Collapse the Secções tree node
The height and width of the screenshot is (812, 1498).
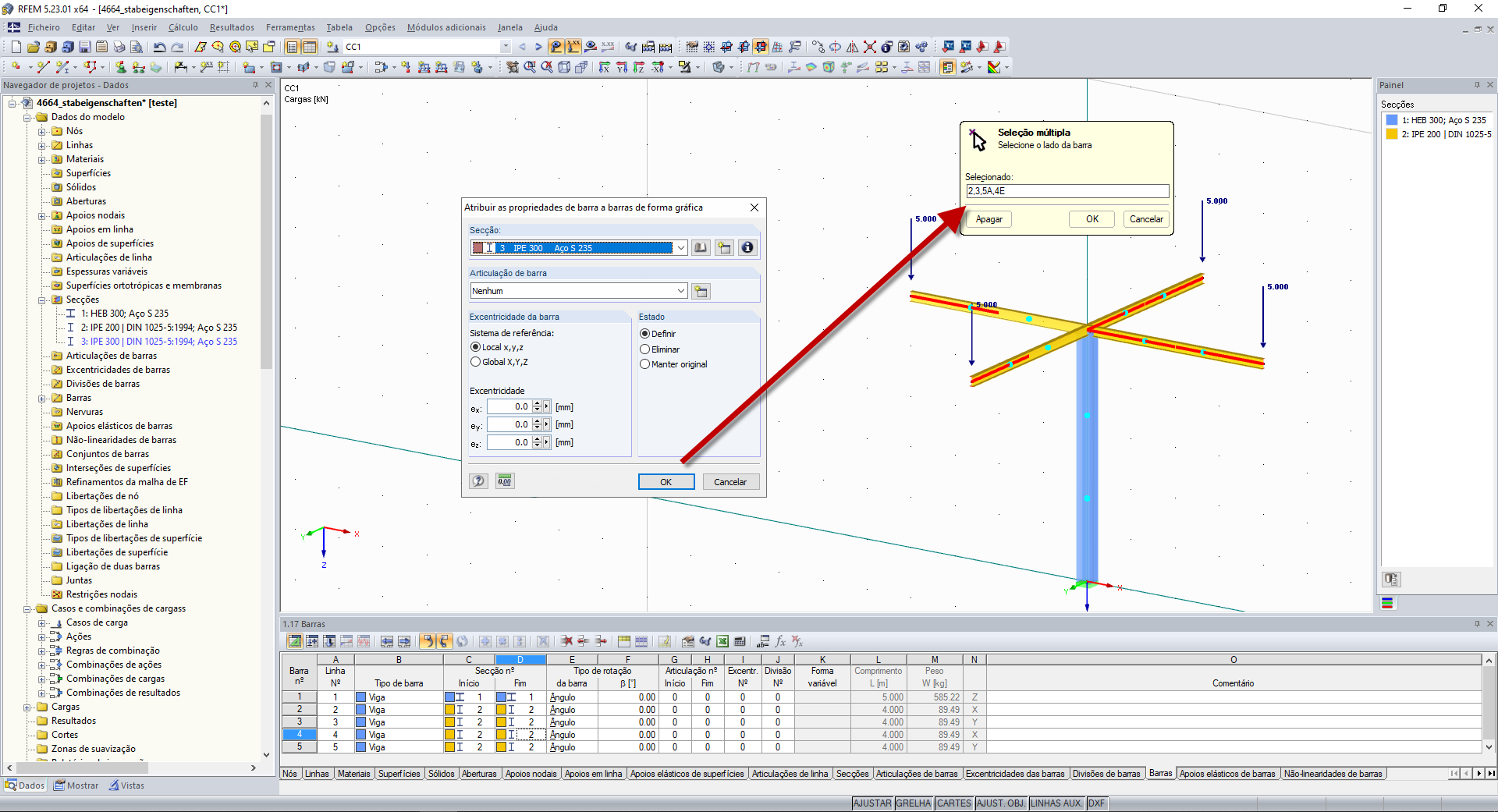click(x=42, y=300)
